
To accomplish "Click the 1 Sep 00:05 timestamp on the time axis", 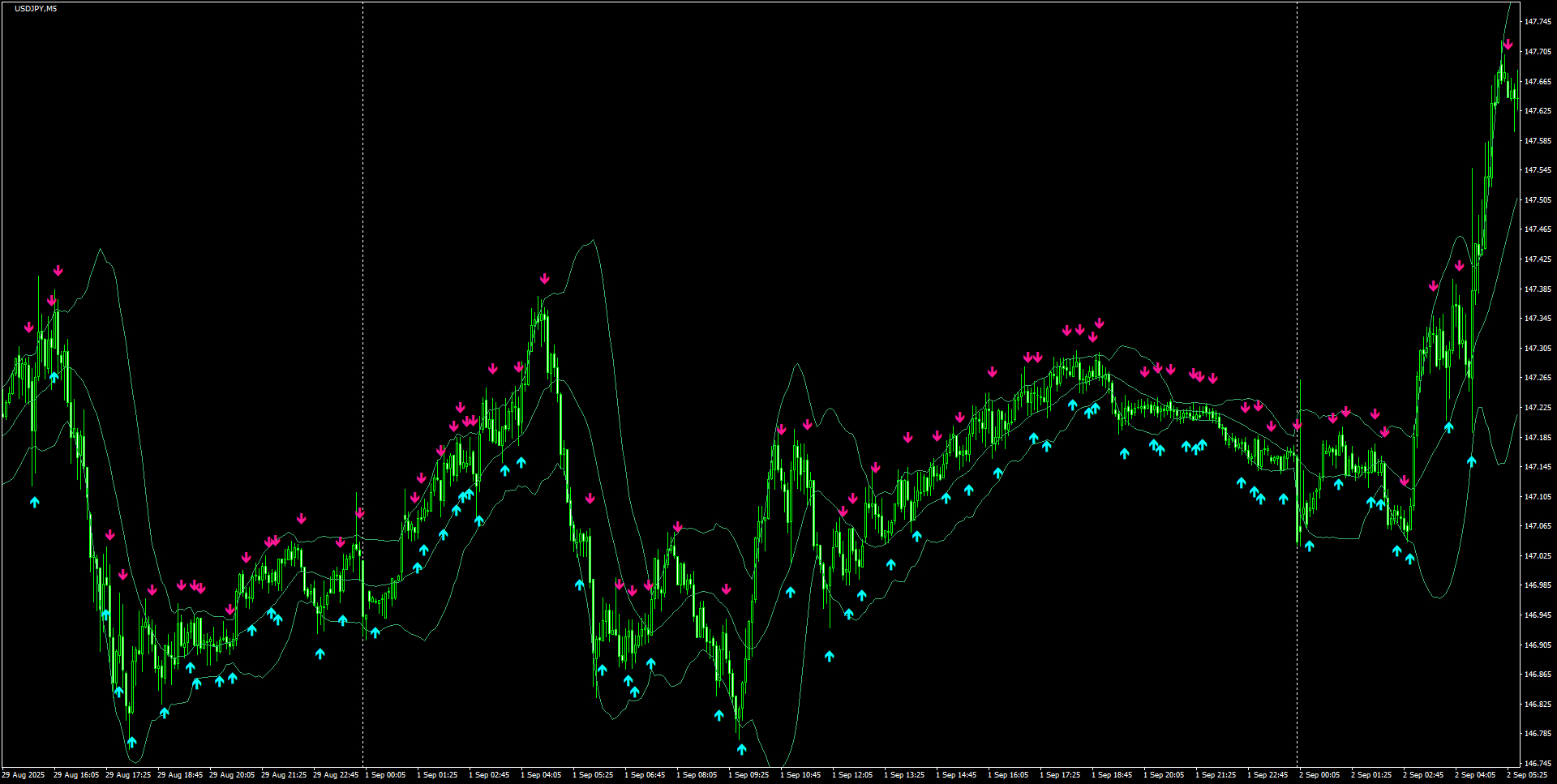I will pos(384,774).
